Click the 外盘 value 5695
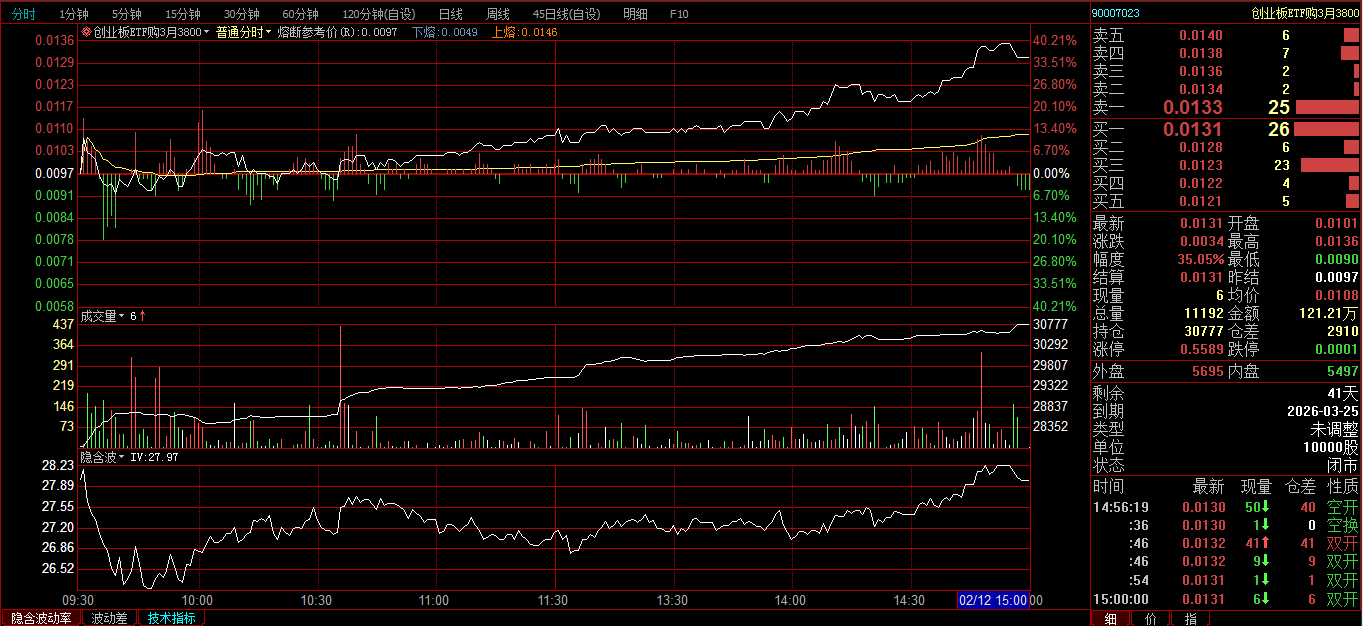The height and width of the screenshot is (626, 1363). (1207, 371)
